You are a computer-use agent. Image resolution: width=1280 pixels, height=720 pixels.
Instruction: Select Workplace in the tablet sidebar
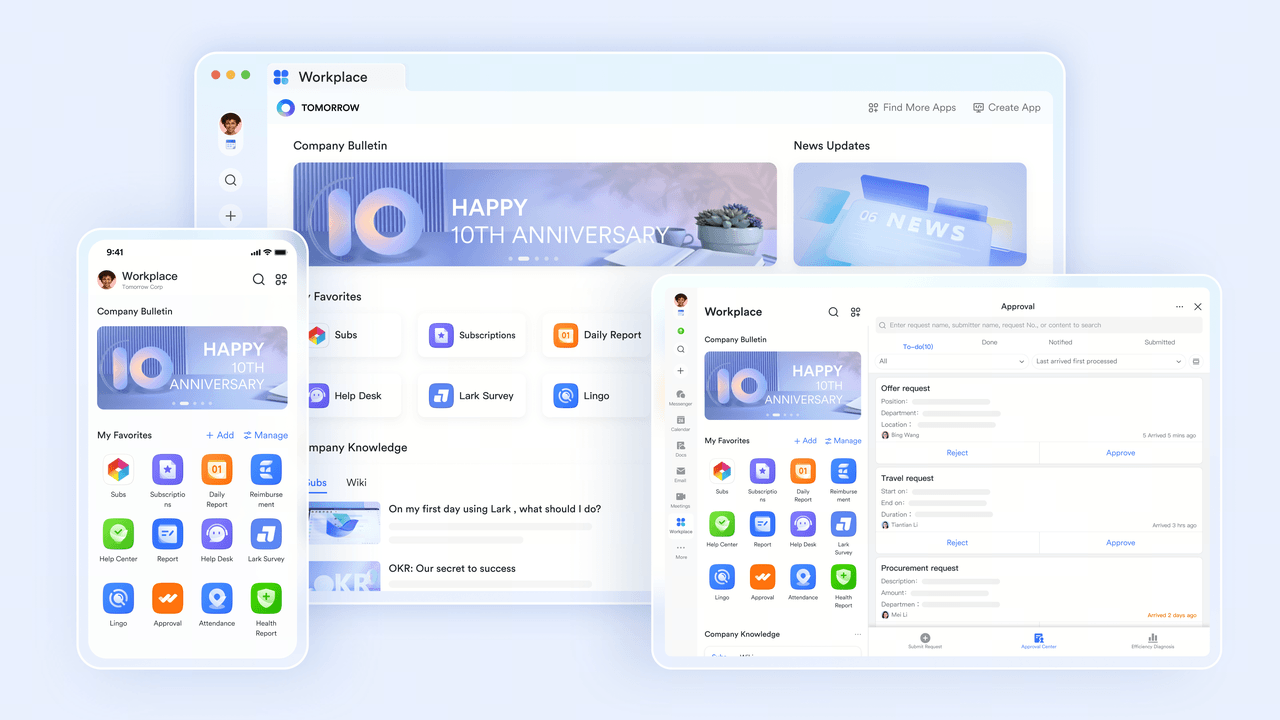(681, 525)
